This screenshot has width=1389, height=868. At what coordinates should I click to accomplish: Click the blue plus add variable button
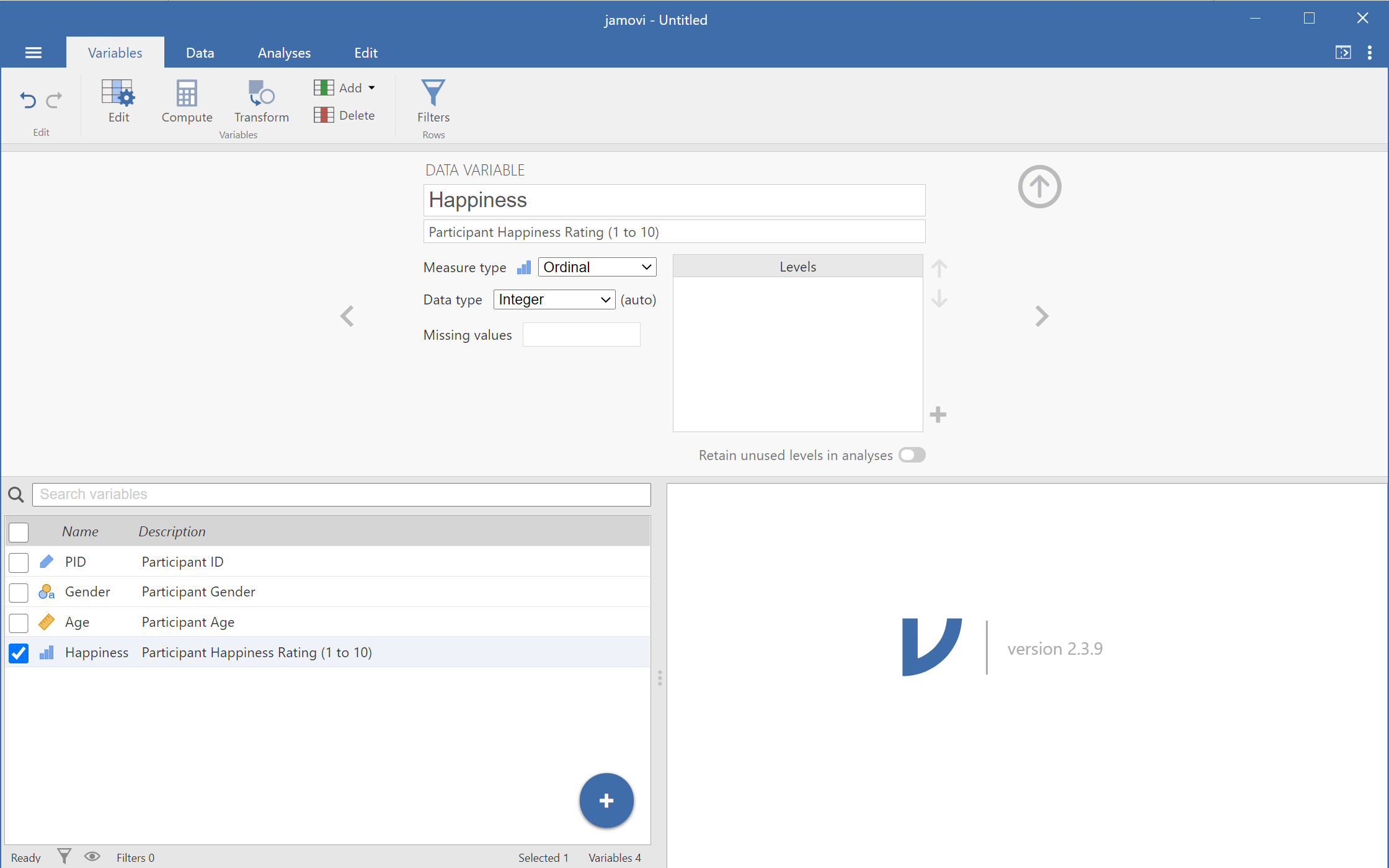point(606,800)
